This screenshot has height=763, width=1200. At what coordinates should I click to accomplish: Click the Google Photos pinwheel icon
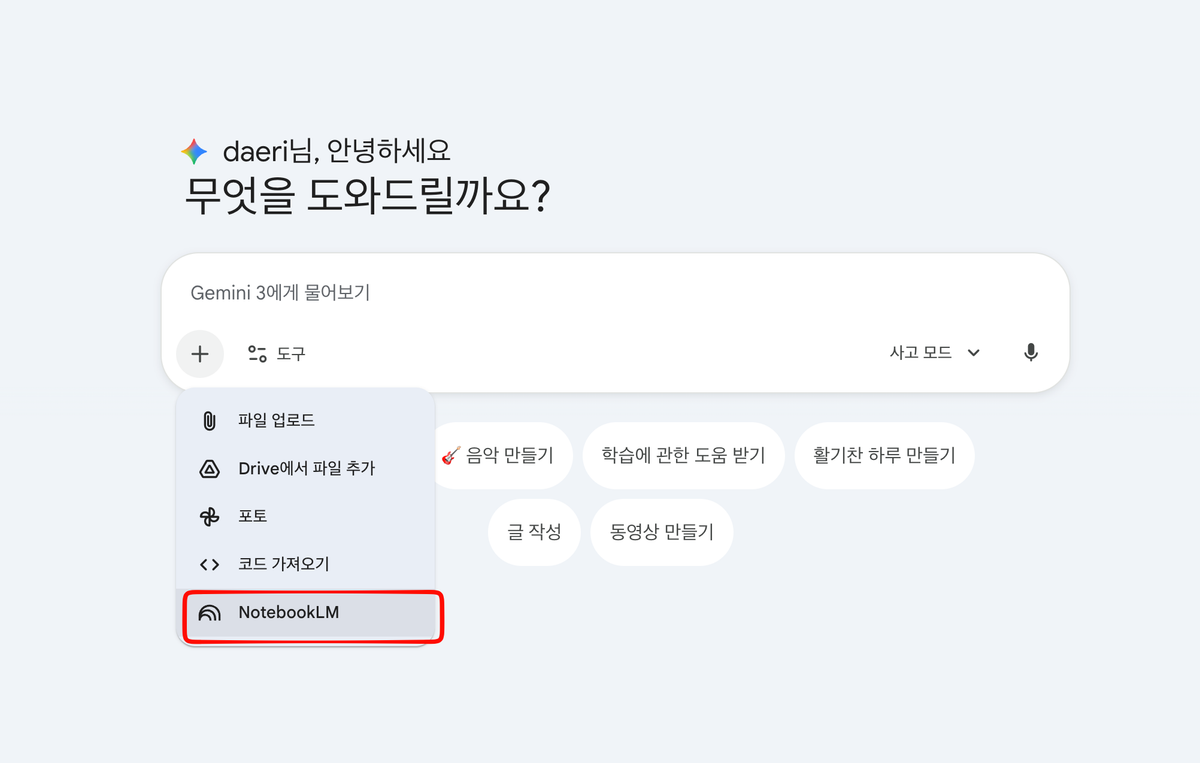tap(210, 516)
